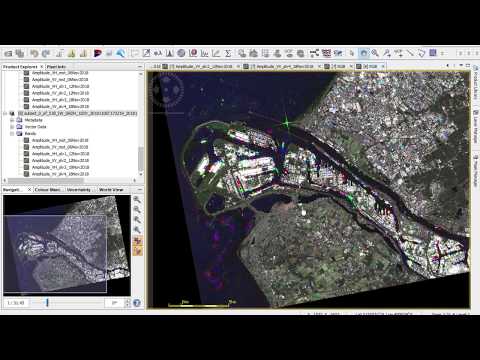Switch to the [3] RGB image tab

coord(337,66)
